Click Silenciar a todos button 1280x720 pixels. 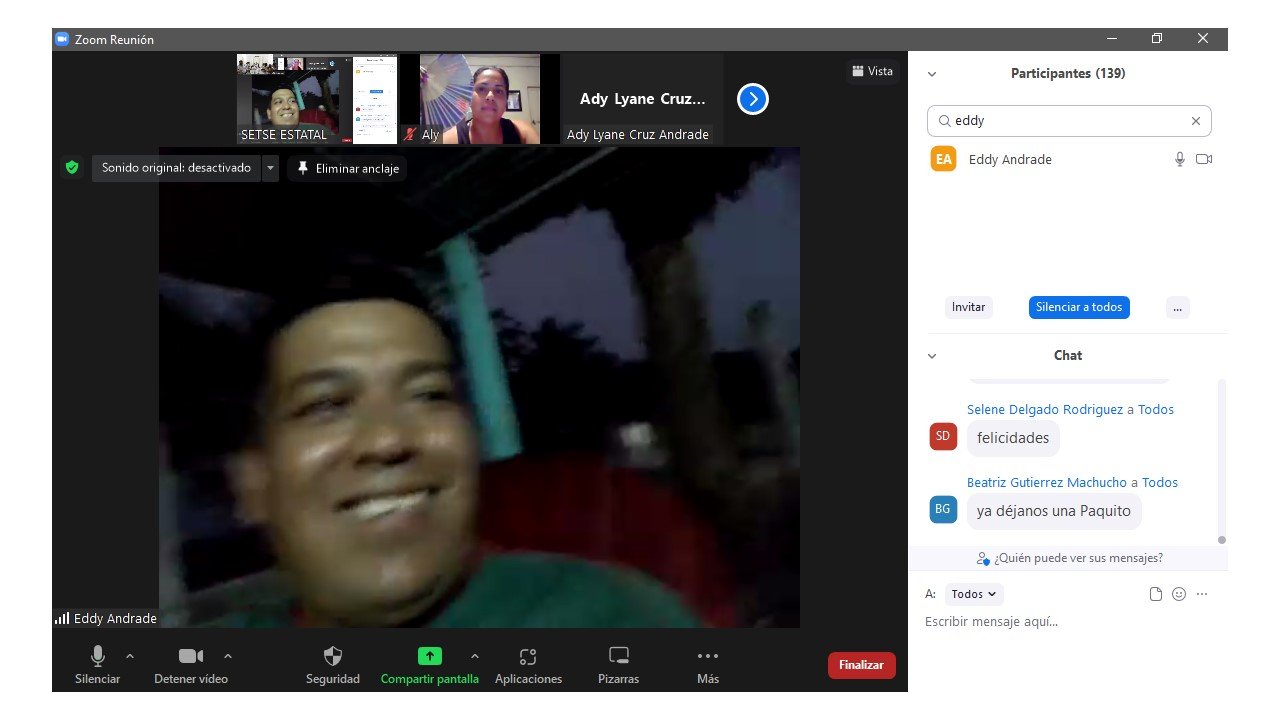(1079, 307)
